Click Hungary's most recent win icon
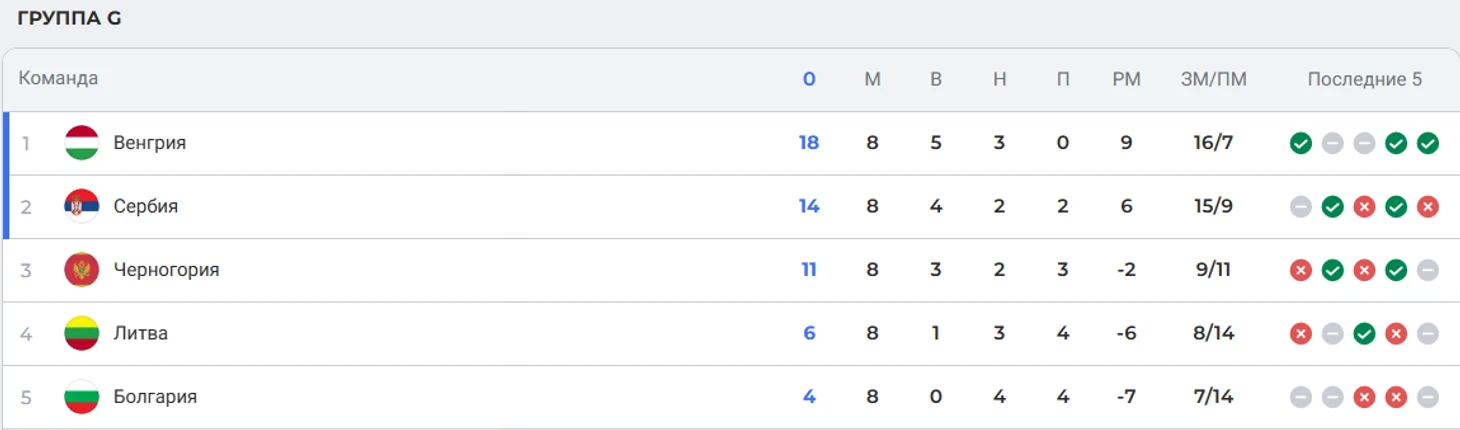This screenshot has height=430, width=1460. coord(1428,143)
